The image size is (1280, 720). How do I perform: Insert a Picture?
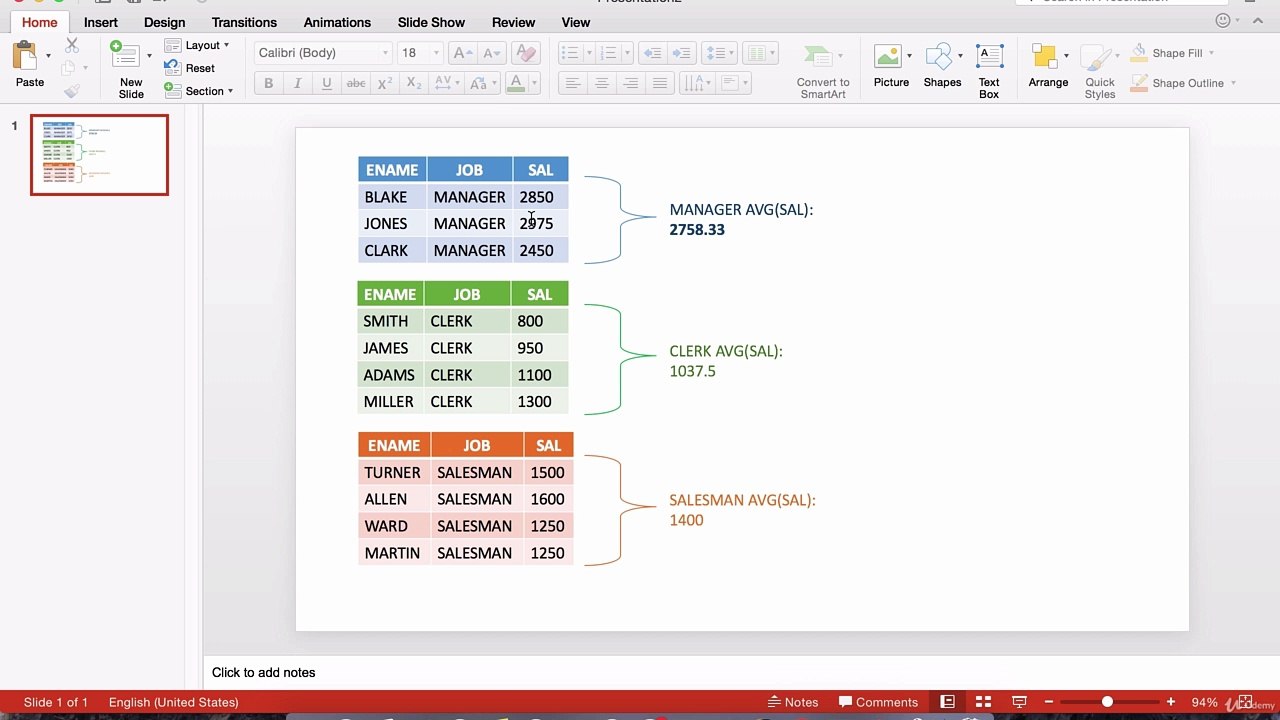(x=891, y=66)
